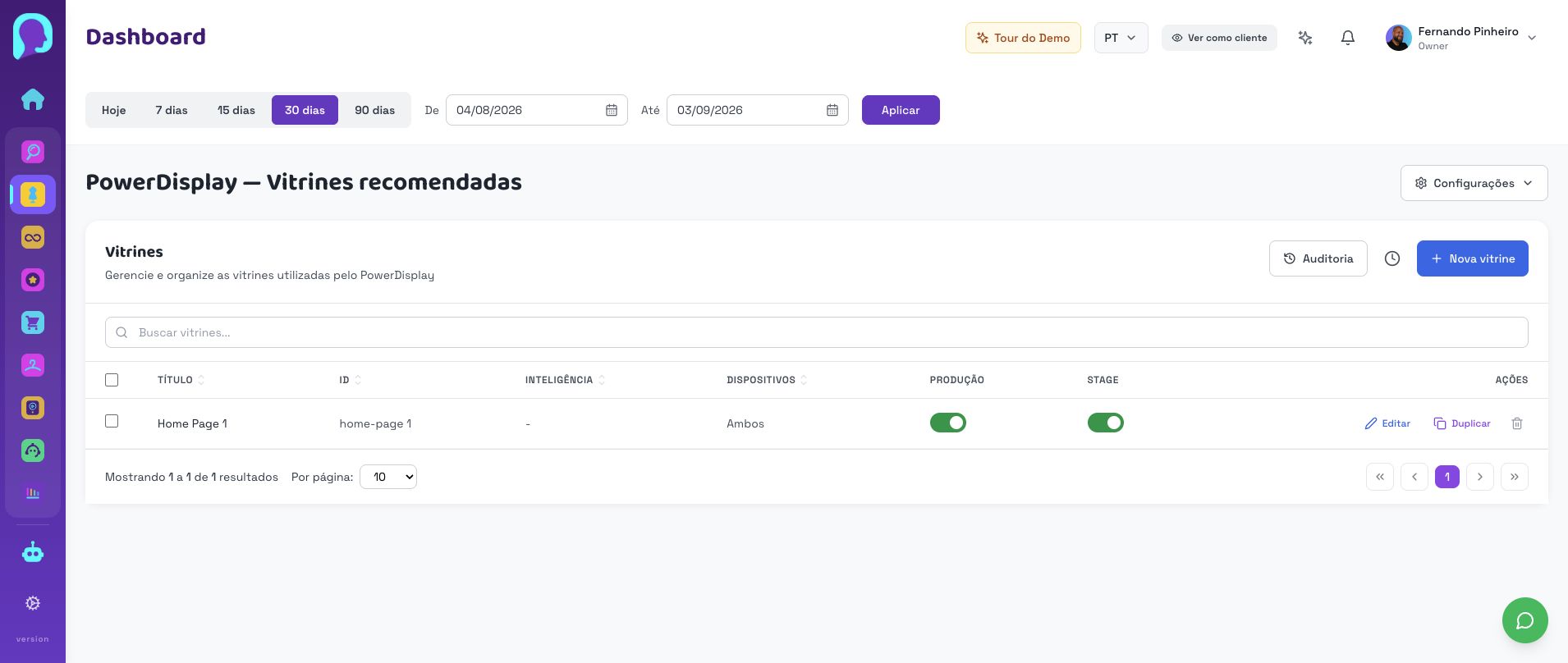
Task: Click the Até date field 03/09/2026
Action: click(758, 110)
